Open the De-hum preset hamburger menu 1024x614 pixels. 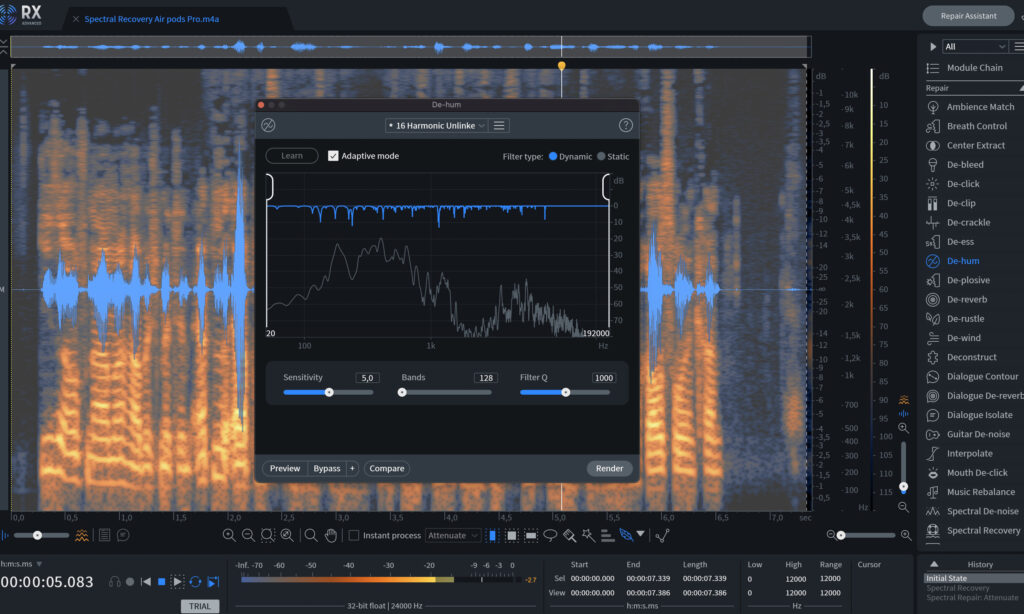(499, 125)
